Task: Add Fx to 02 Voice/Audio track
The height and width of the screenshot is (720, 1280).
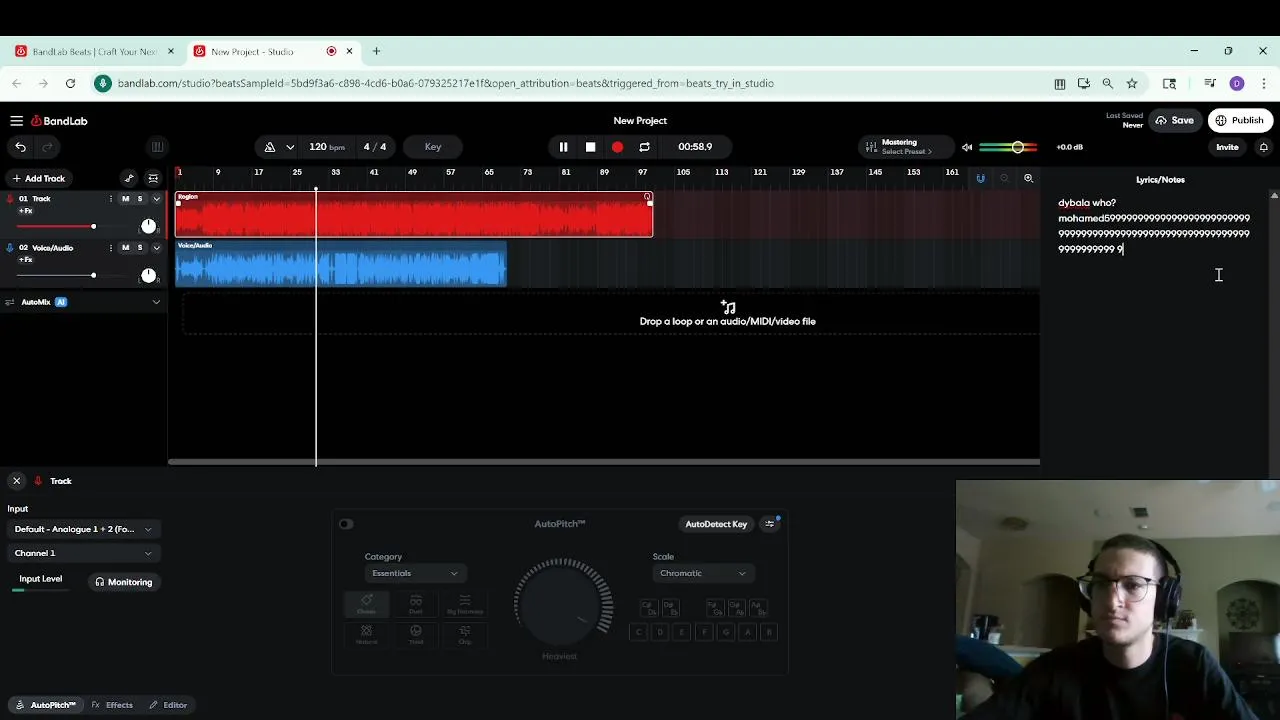Action: [x=26, y=259]
